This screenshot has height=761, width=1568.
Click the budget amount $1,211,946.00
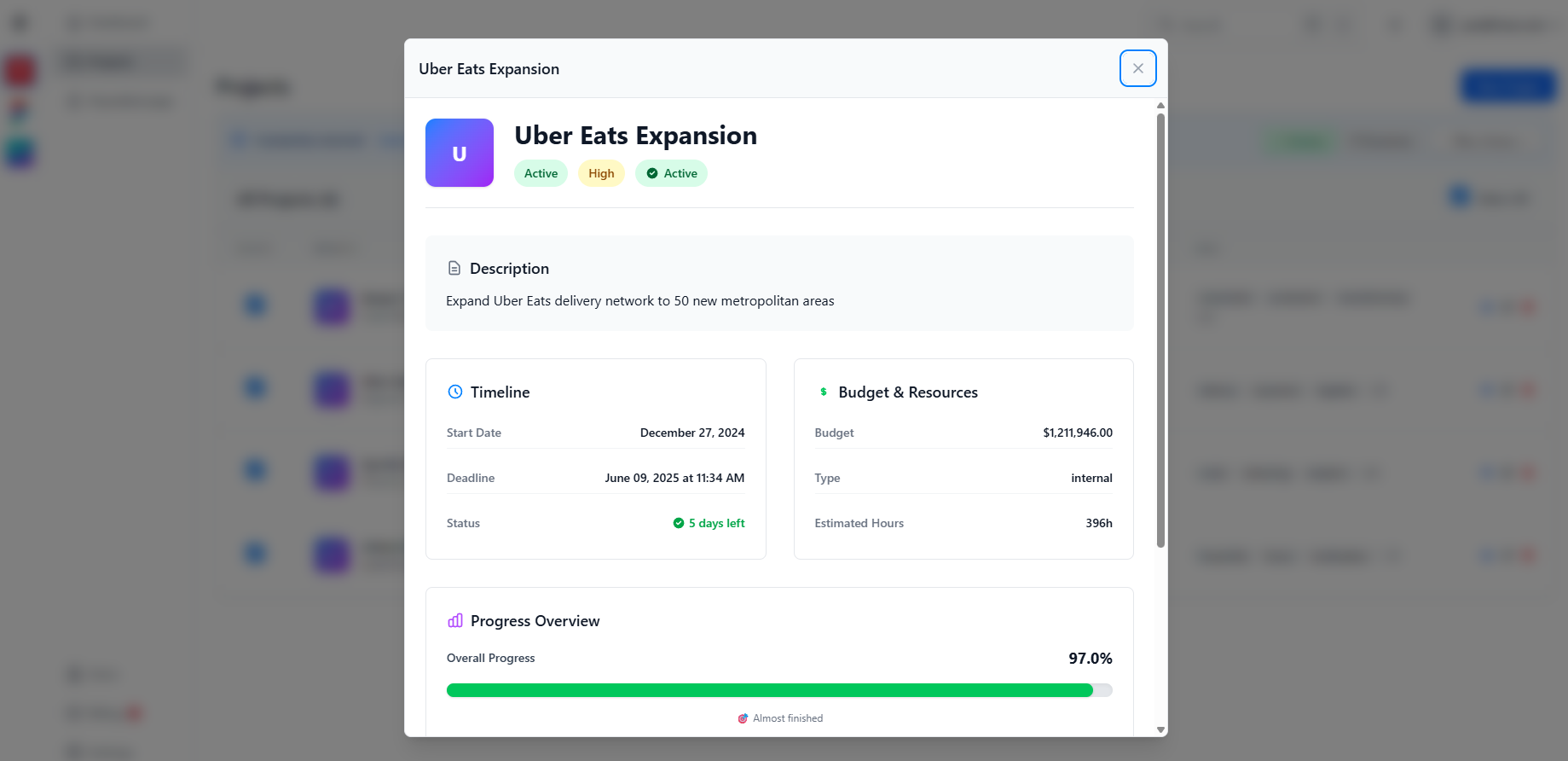pyautogui.click(x=1078, y=433)
